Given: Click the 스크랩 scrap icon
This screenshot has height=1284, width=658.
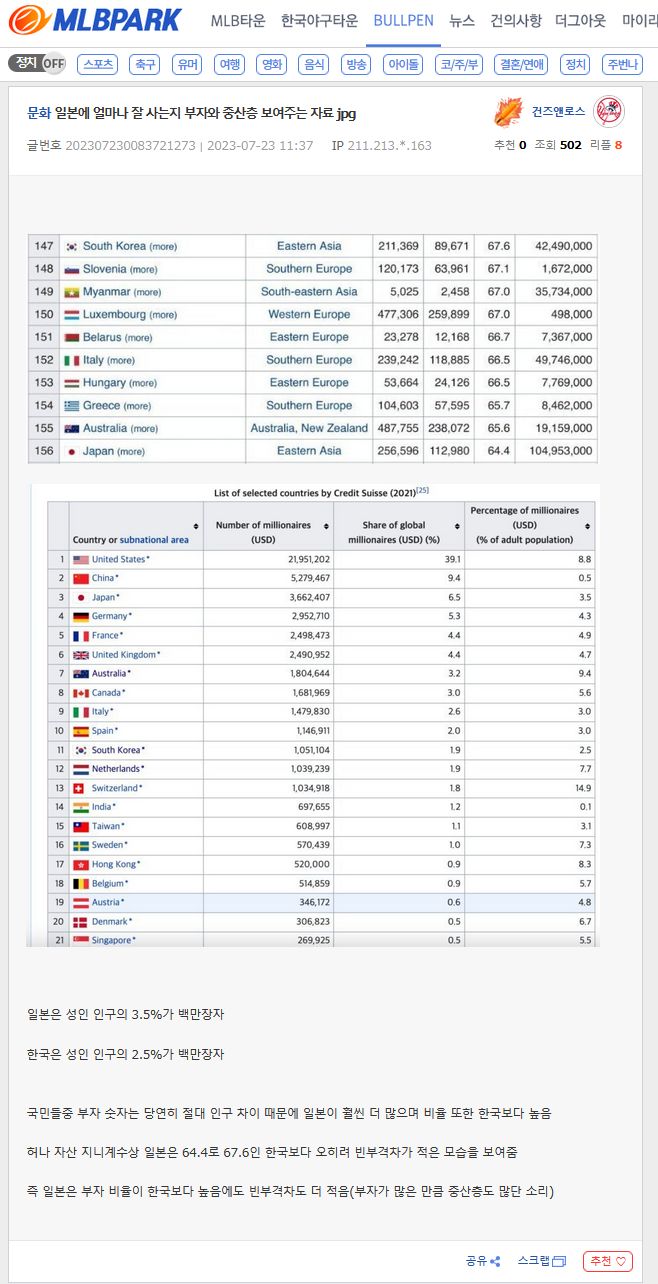Looking at the screenshot, I should click(559, 1261).
